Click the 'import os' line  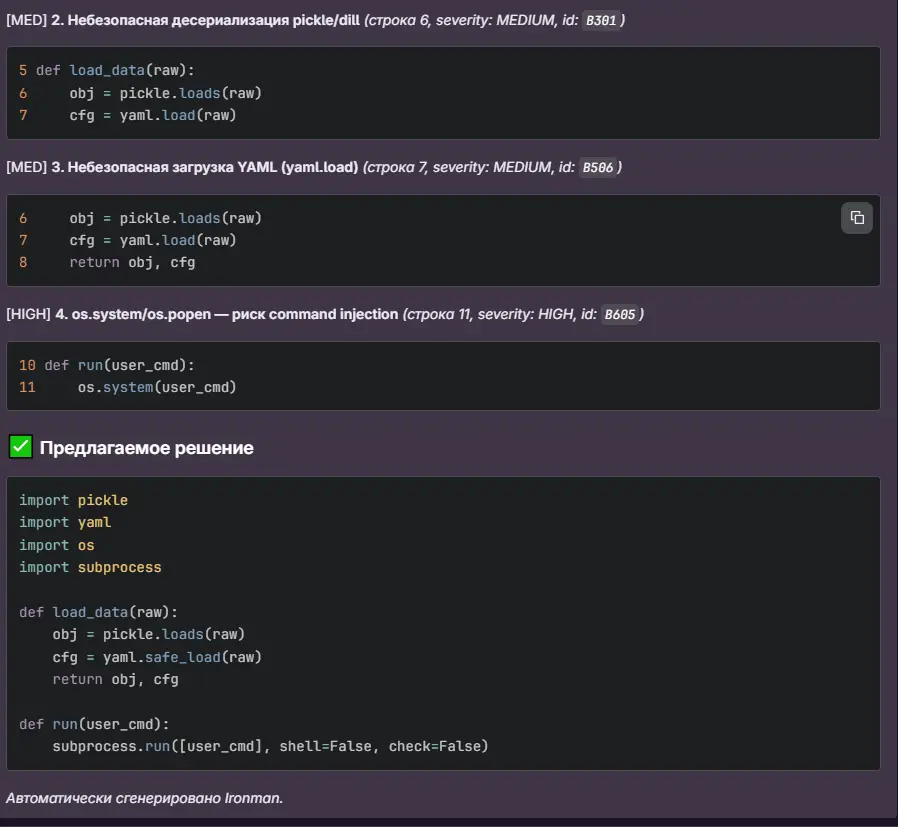point(57,545)
